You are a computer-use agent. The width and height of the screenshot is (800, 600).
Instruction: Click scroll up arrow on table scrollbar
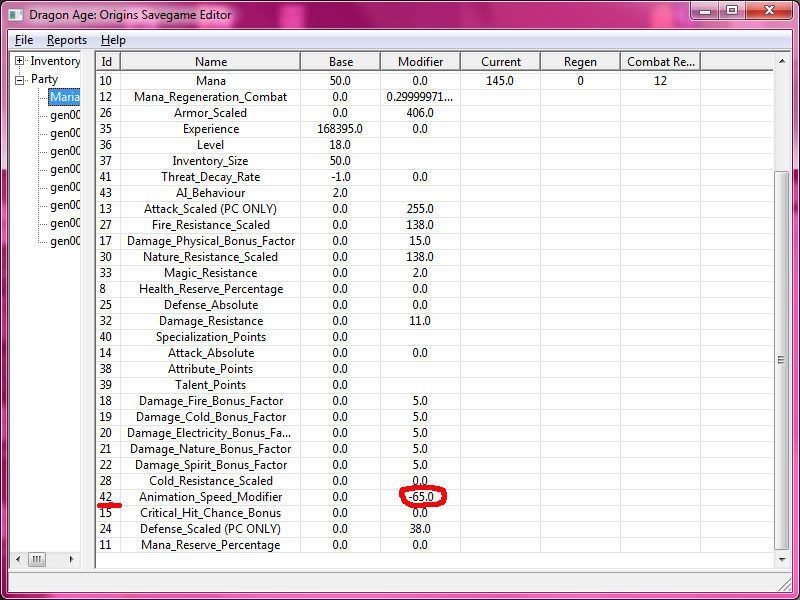point(782,62)
